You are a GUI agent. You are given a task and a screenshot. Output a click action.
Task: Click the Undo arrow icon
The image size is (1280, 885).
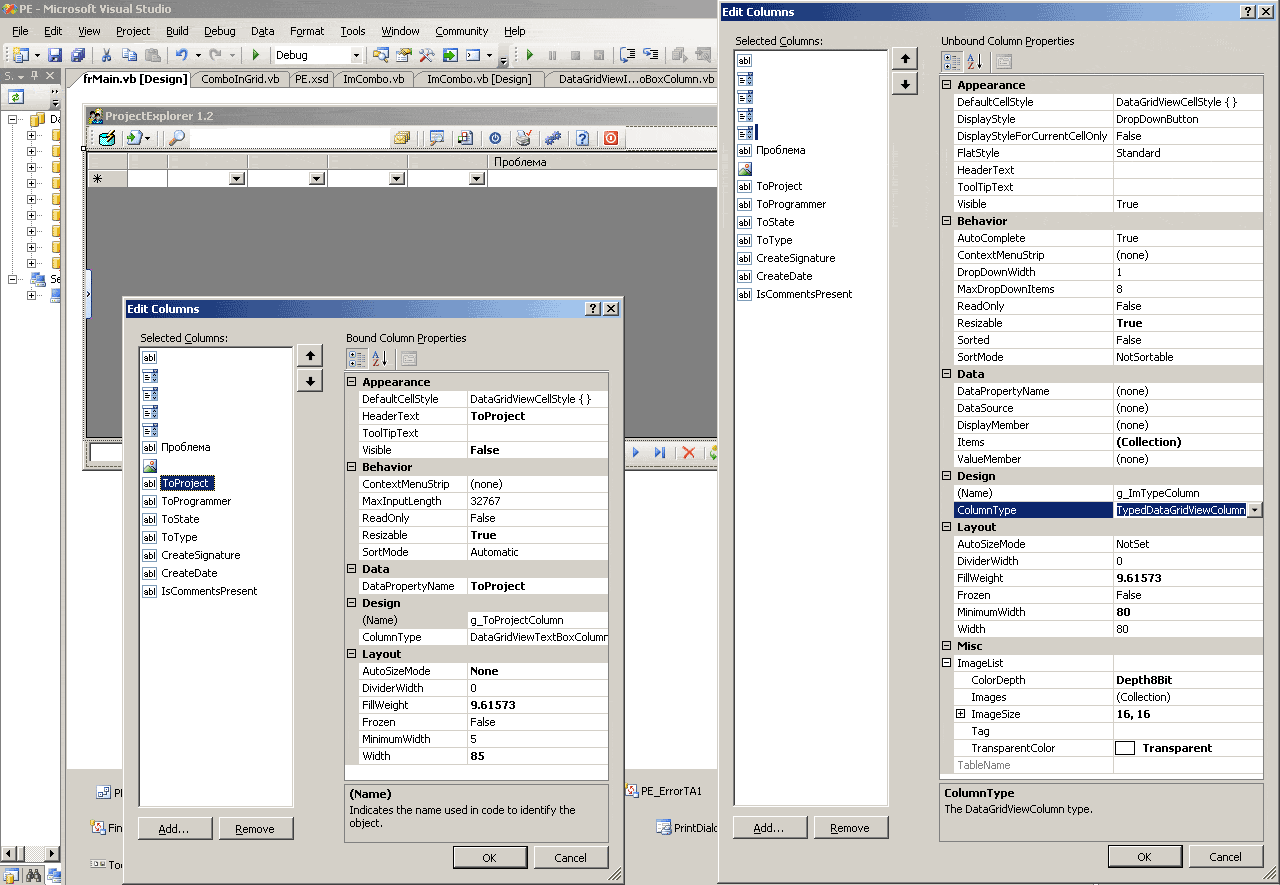[x=181, y=55]
